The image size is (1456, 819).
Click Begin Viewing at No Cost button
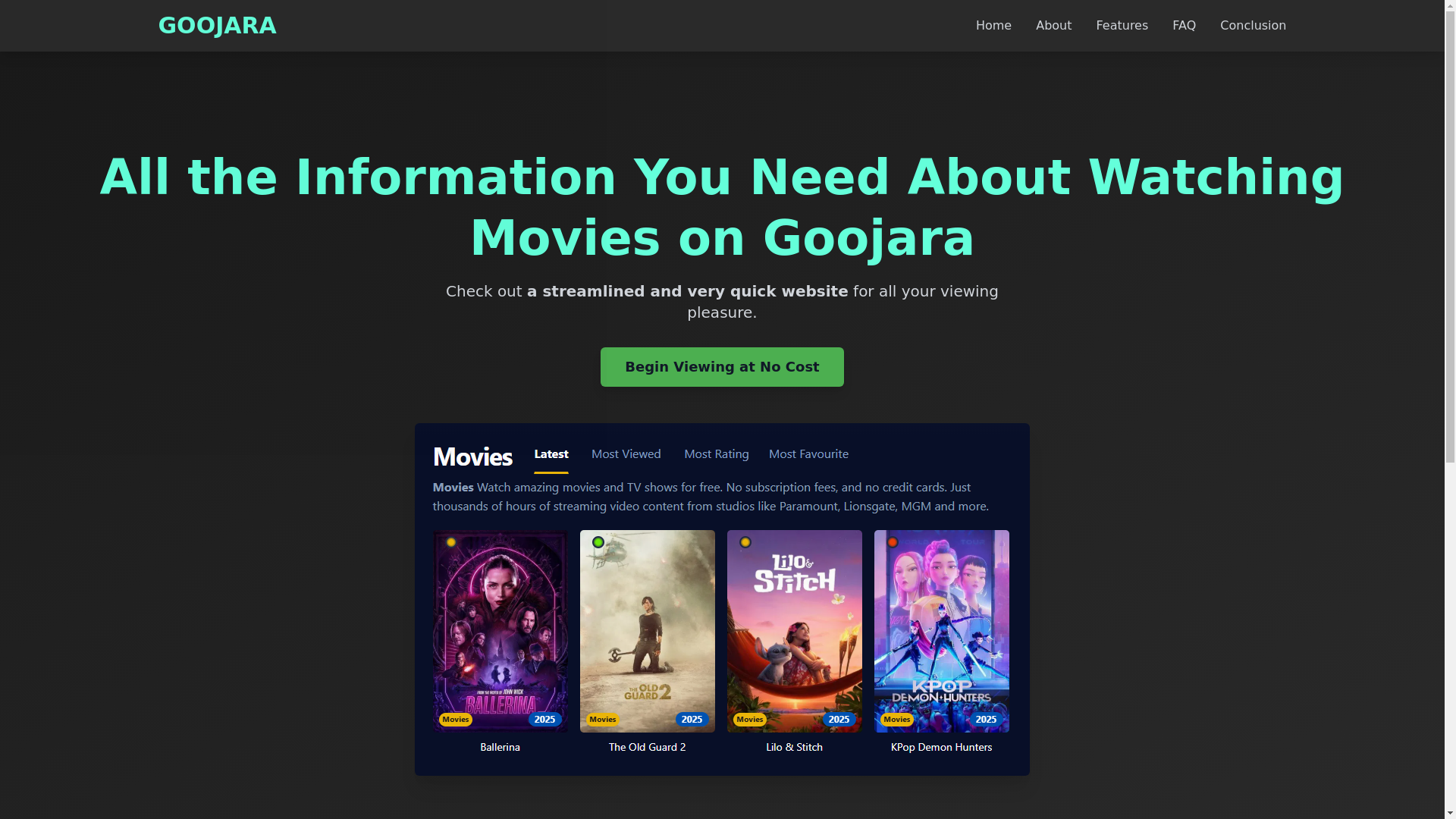722,367
